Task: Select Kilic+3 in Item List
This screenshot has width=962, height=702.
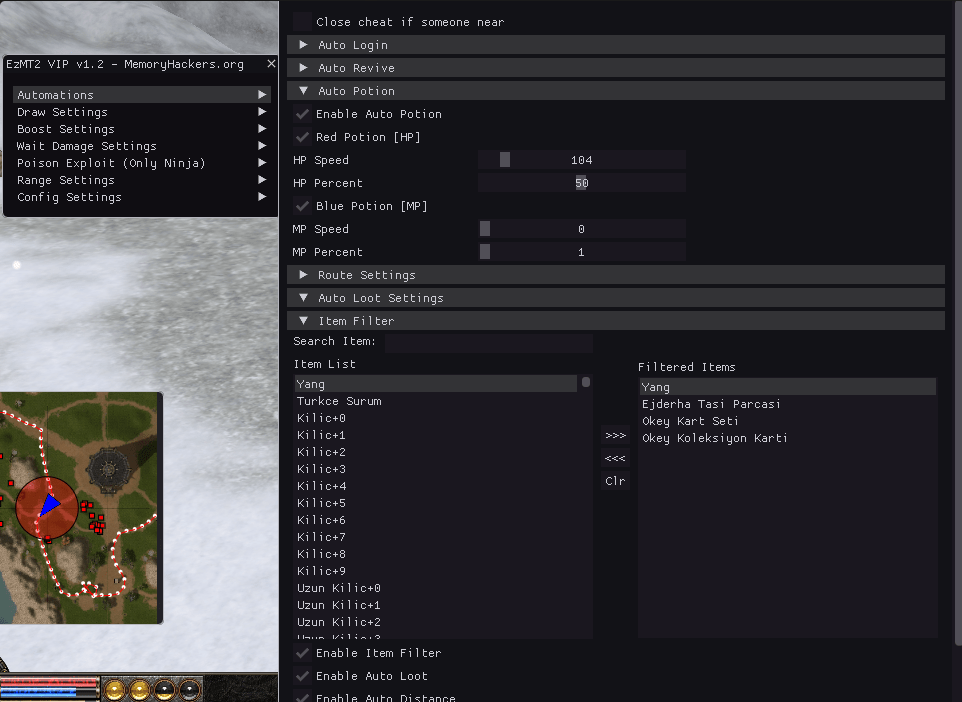Action: (x=436, y=469)
